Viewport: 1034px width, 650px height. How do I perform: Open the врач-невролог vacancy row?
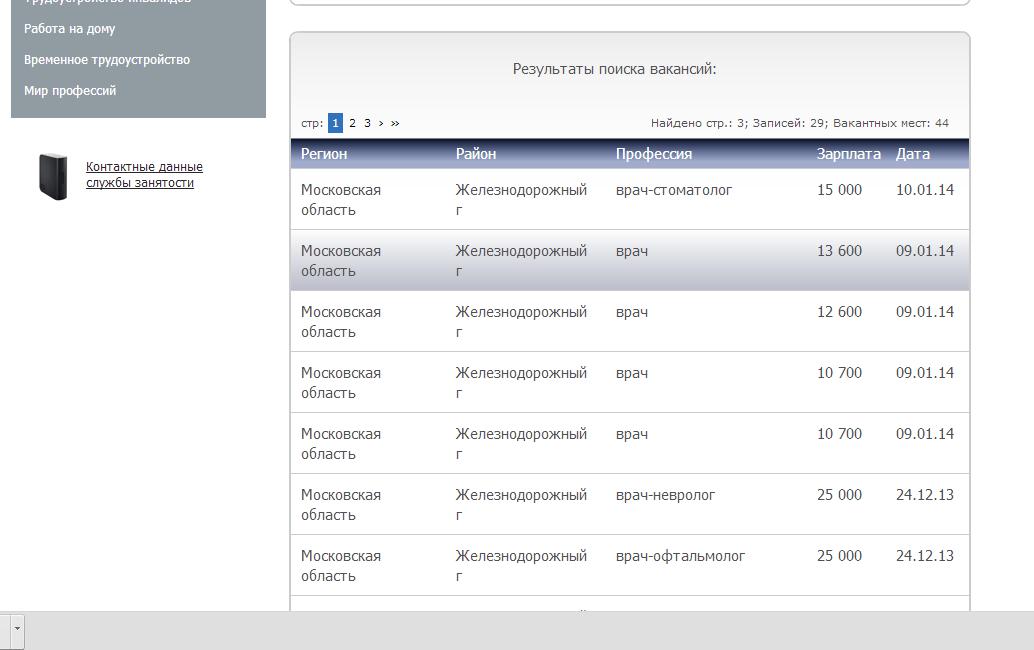(665, 495)
